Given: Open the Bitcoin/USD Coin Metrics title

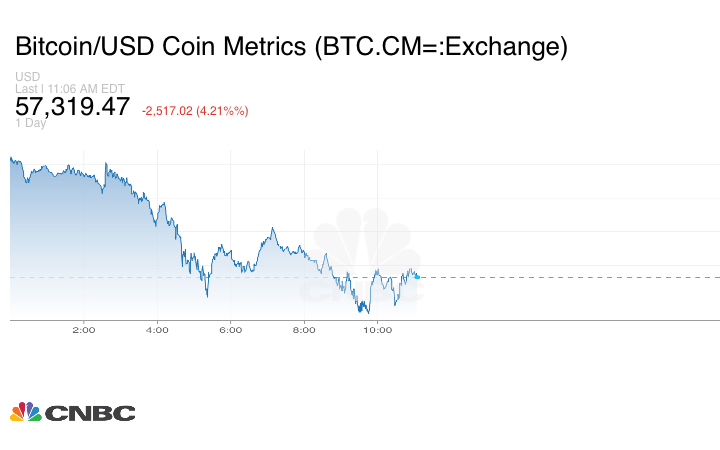Looking at the screenshot, I should 291,47.
